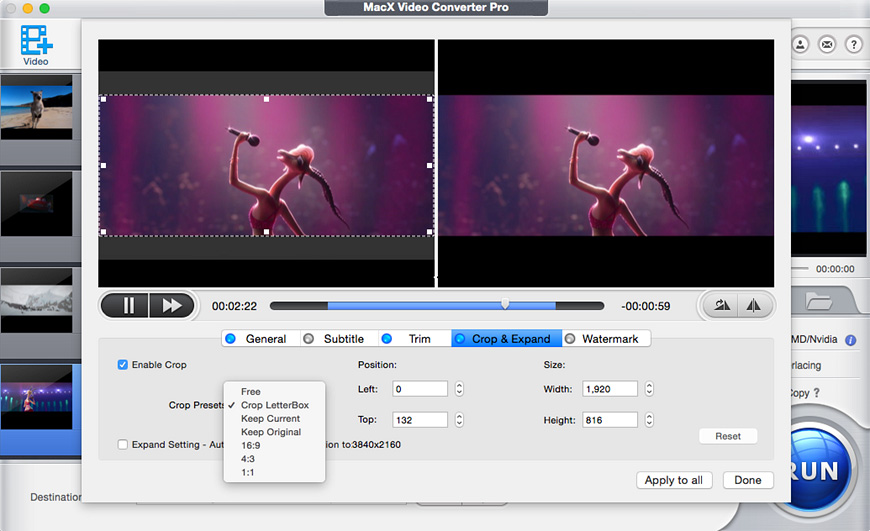Viewport: 870px width, 531px height.
Task: Click the elapsed time 00:02:22
Action: click(234, 306)
